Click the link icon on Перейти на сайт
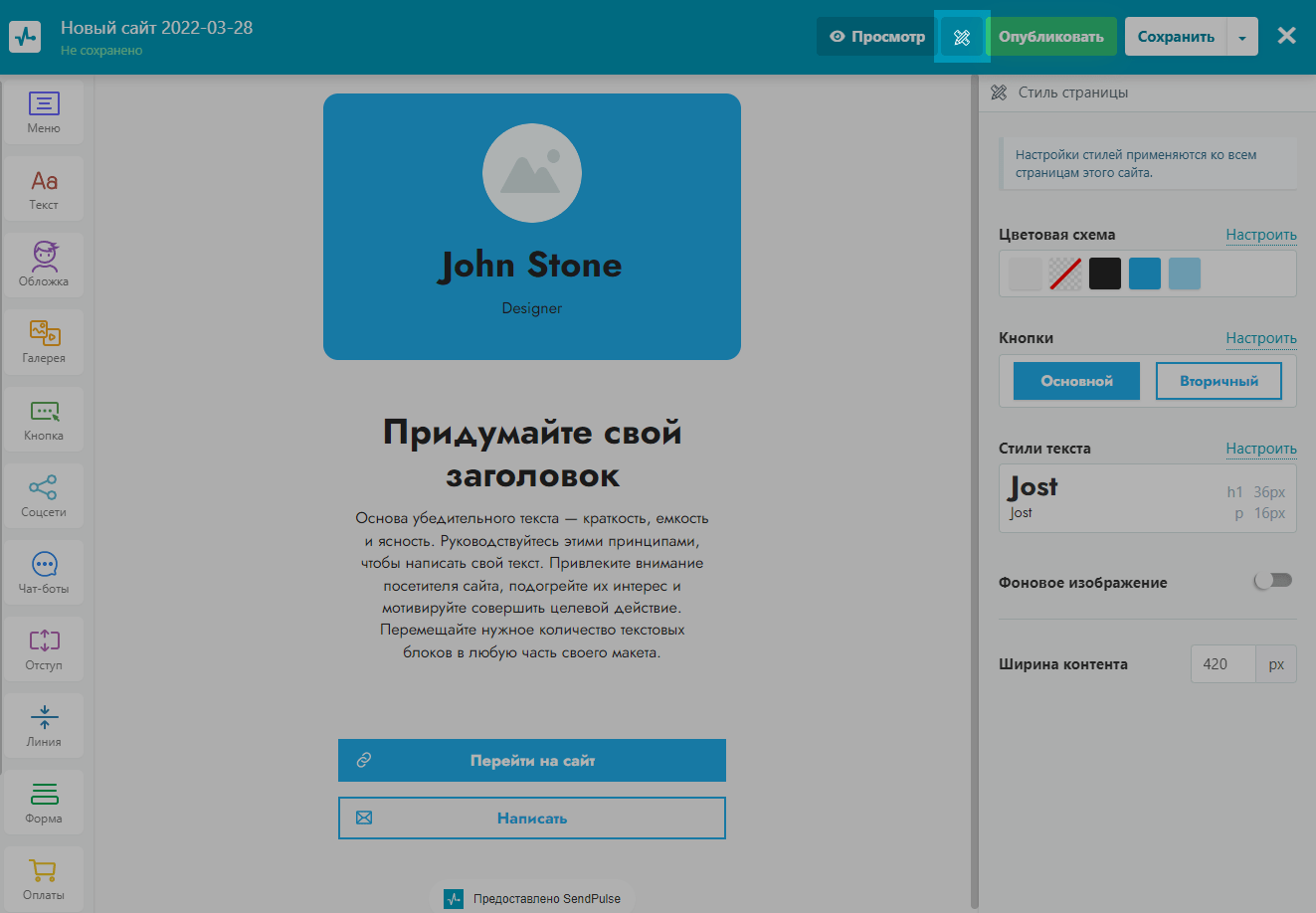The image size is (1316, 913). pos(364,760)
